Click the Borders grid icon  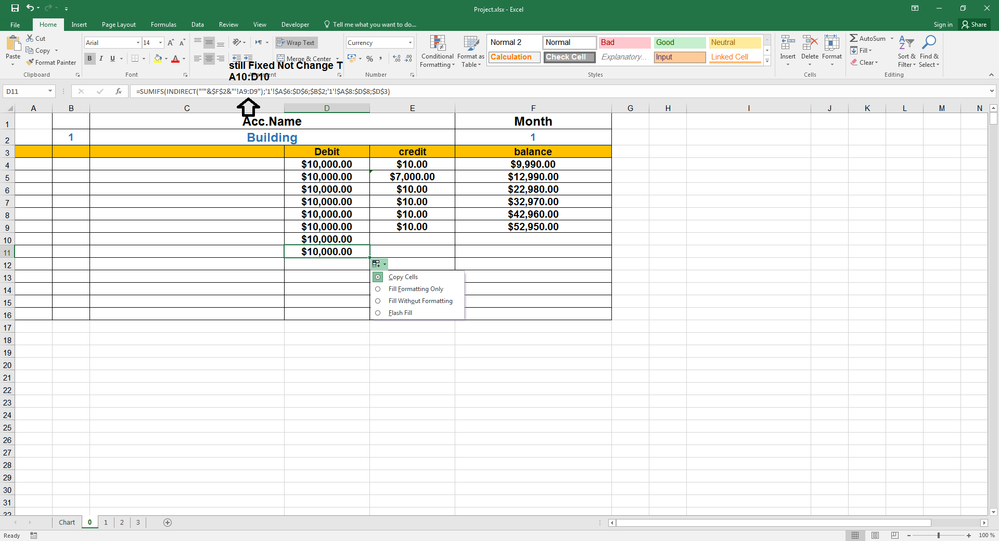[x=134, y=59]
